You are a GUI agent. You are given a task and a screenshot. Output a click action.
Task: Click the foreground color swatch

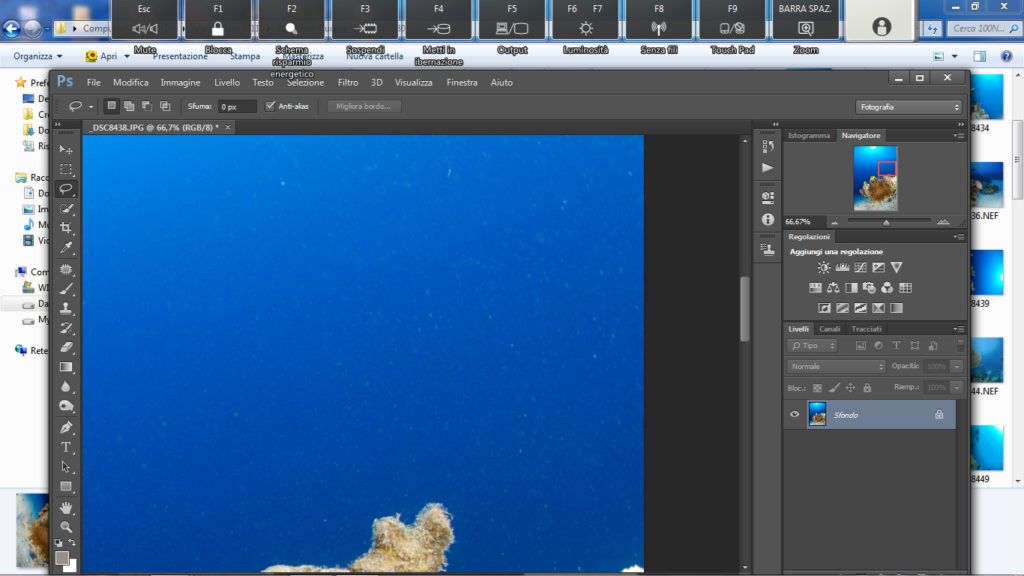pos(62,557)
